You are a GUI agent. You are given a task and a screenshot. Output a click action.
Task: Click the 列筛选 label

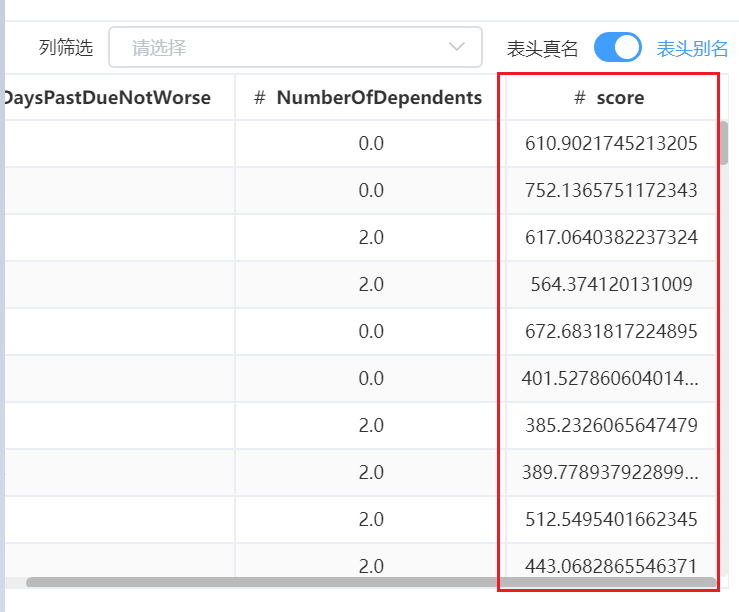66,48
